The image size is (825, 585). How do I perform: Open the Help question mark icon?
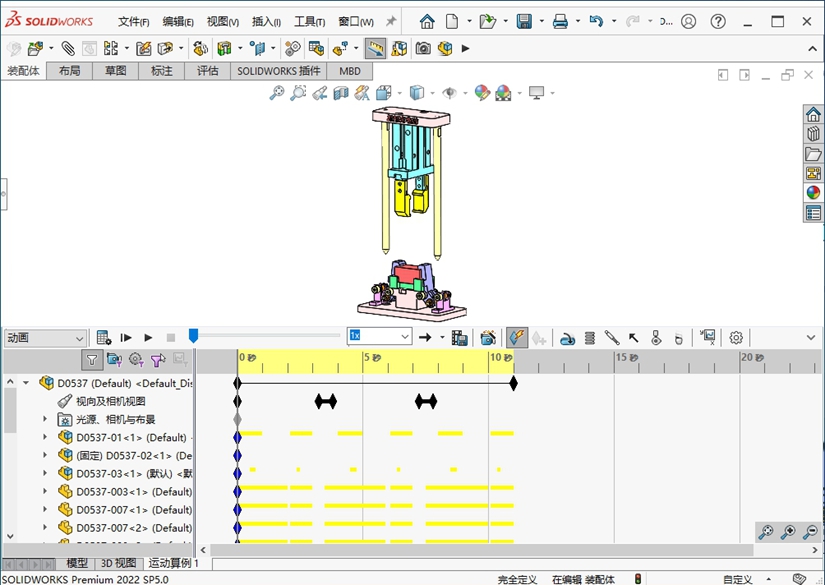point(718,22)
